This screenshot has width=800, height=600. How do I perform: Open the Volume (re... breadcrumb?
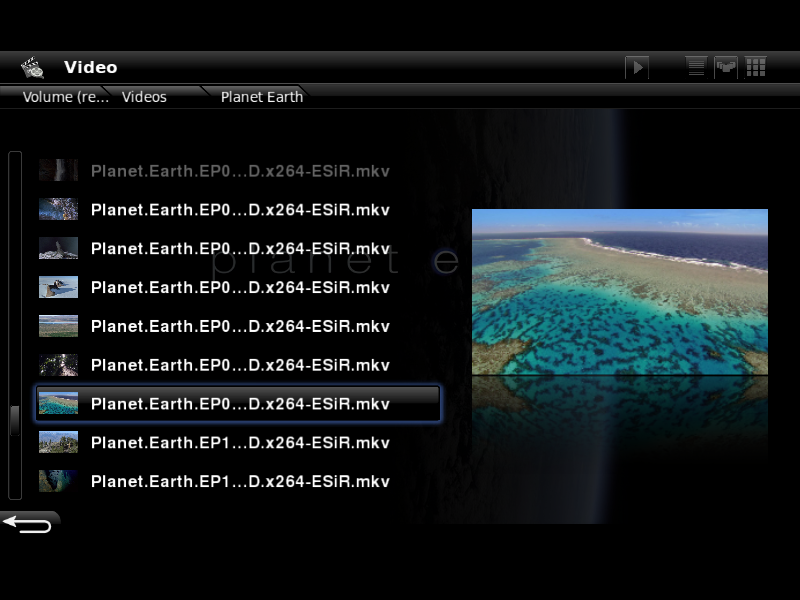point(65,97)
